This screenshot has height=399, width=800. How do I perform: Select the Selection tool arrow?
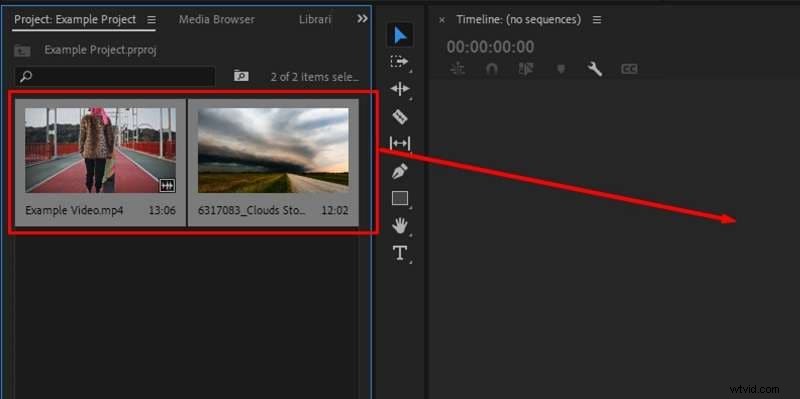(x=400, y=35)
